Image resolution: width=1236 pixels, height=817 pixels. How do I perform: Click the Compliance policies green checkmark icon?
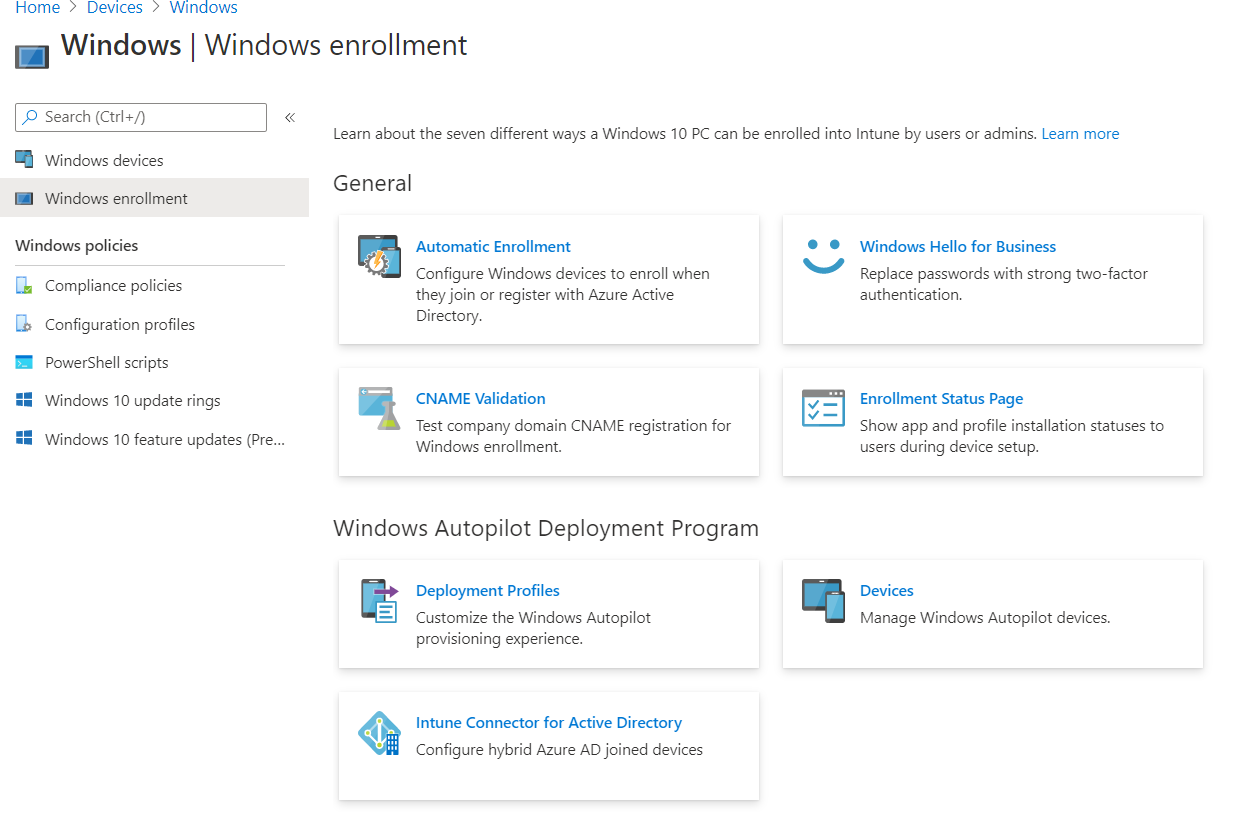25,285
